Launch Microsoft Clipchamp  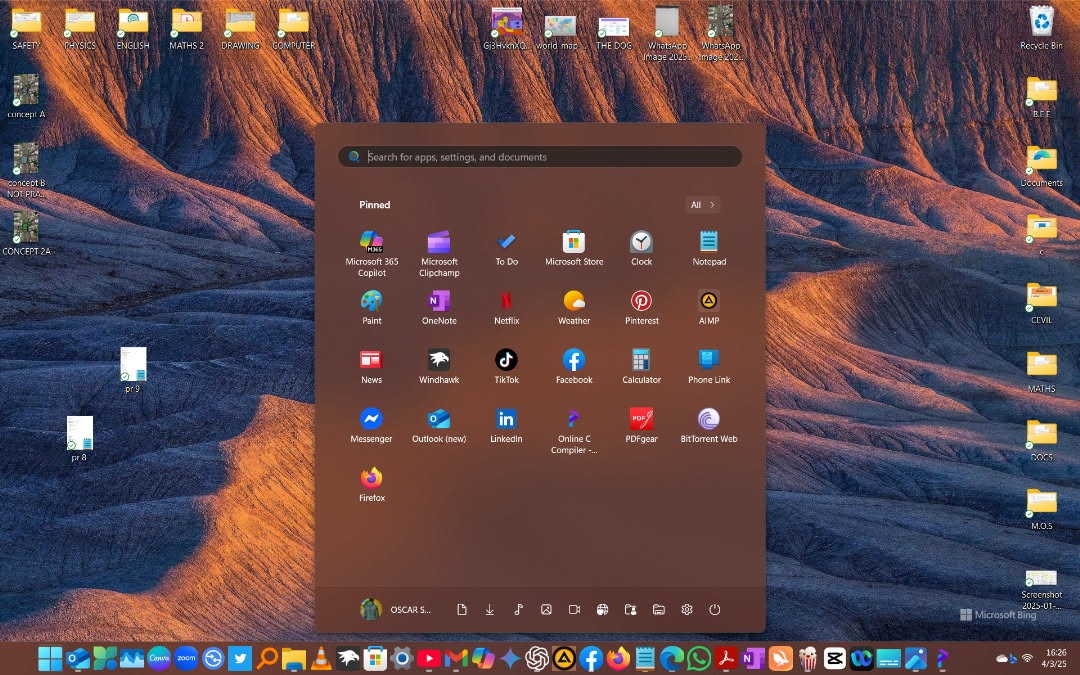tap(439, 253)
